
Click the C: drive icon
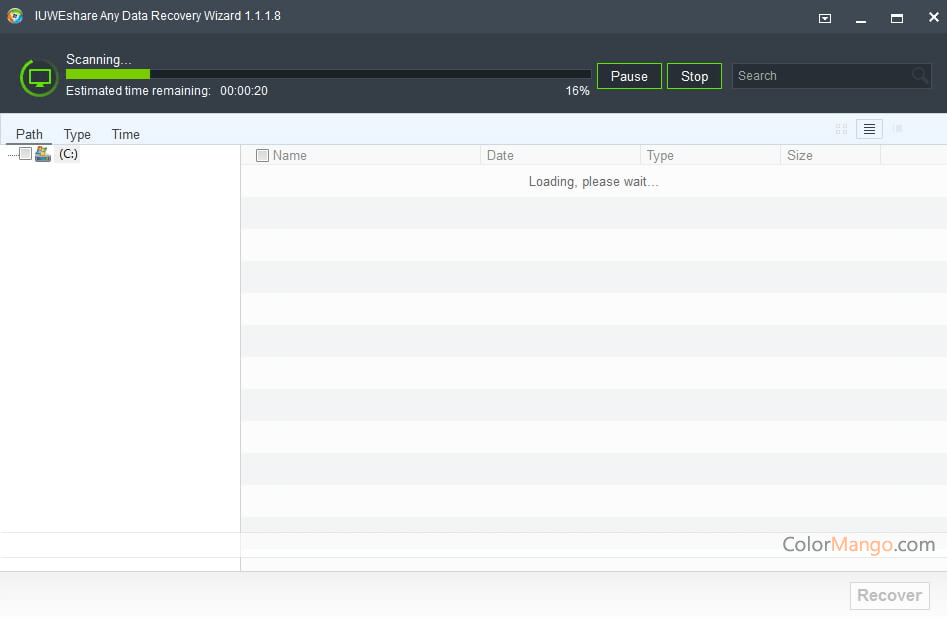click(x=43, y=154)
